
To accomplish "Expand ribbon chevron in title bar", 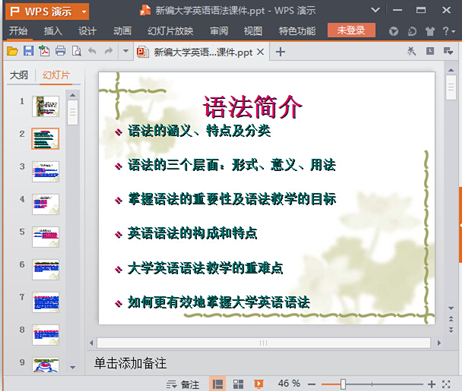I will coord(376,10).
